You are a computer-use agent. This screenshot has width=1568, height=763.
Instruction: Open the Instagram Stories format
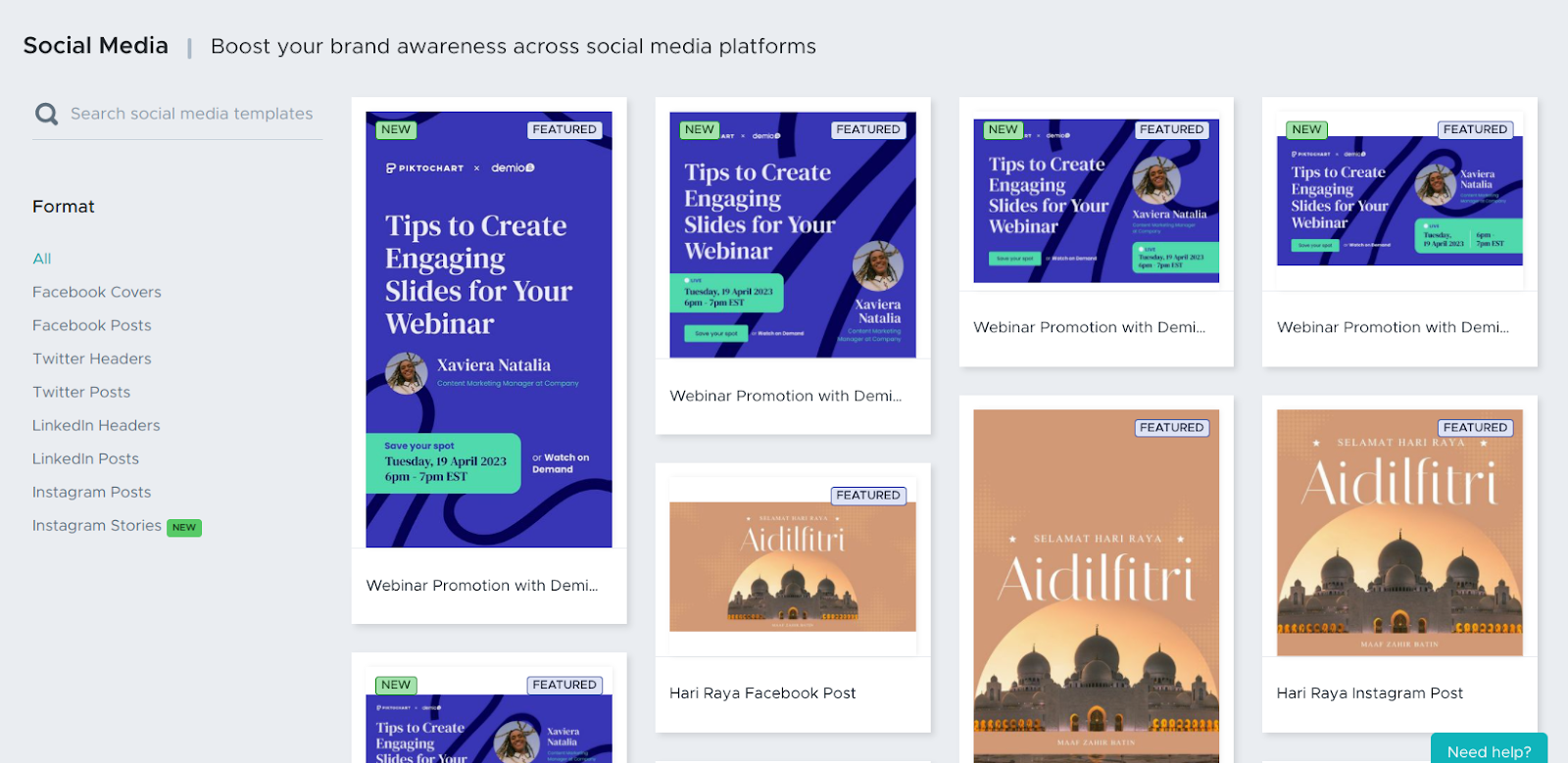[97, 525]
